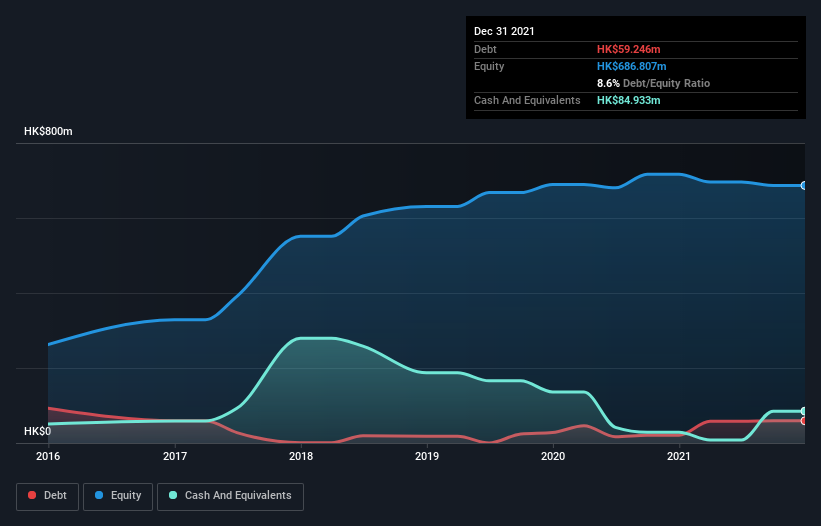
Task: Click the HK$84.933m cash value
Action: point(628,100)
